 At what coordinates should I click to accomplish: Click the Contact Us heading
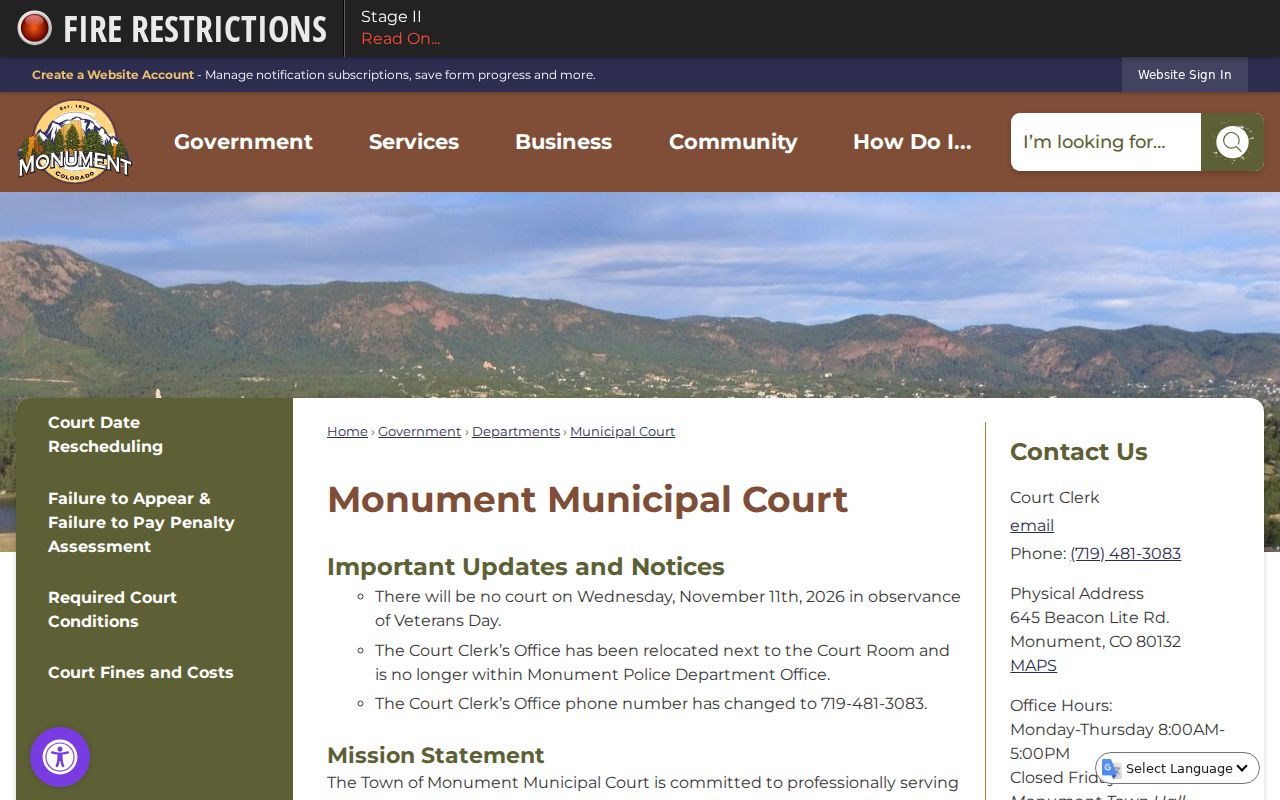(x=1079, y=452)
